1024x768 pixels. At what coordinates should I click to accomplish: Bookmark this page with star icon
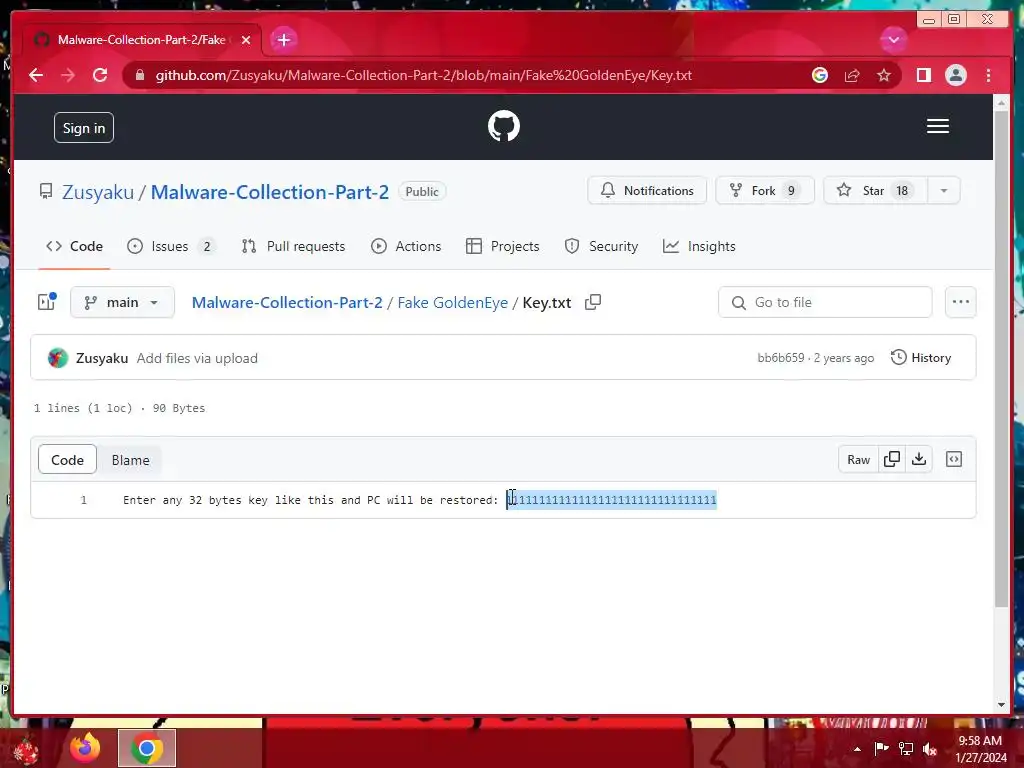[884, 75]
